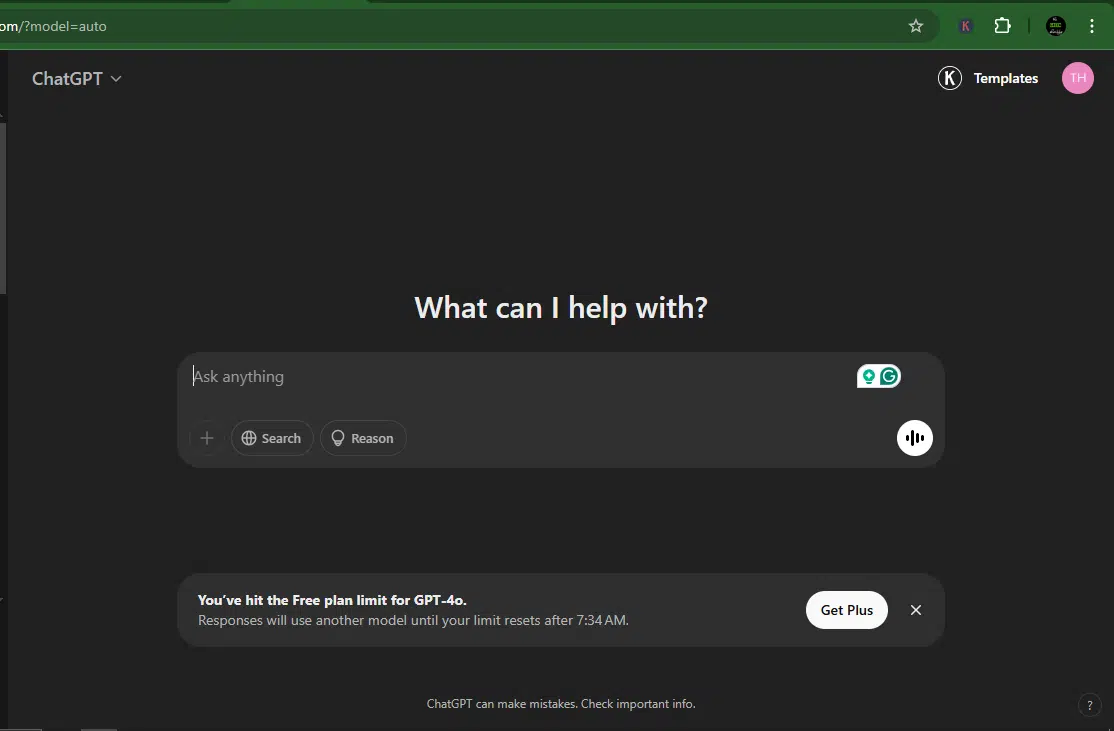Screen dimensions: 1114x731
Task: Expand the ChatGPT model dropdown
Action: (x=77, y=79)
